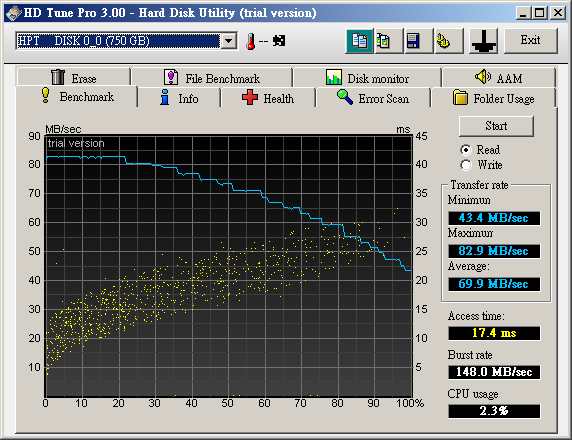572x440 pixels.
Task: Open the File Benchmark tab
Action: coord(212,78)
